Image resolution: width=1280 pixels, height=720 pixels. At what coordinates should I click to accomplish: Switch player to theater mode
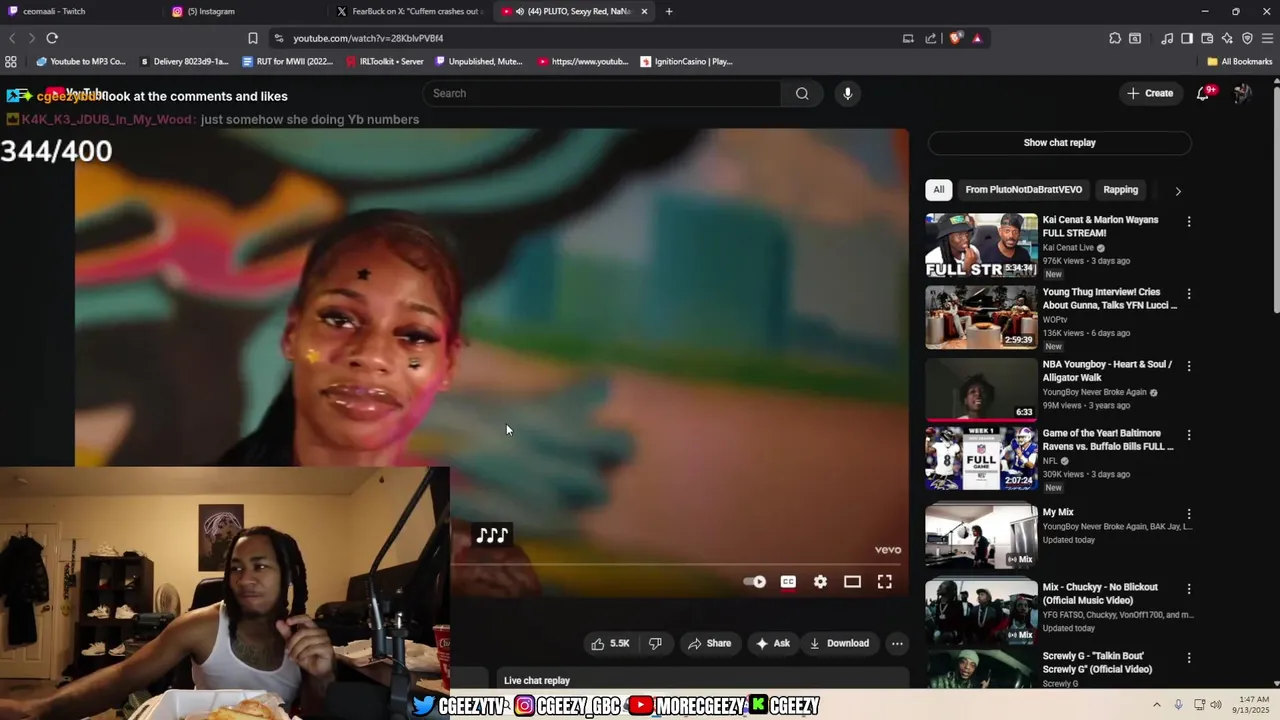point(852,582)
